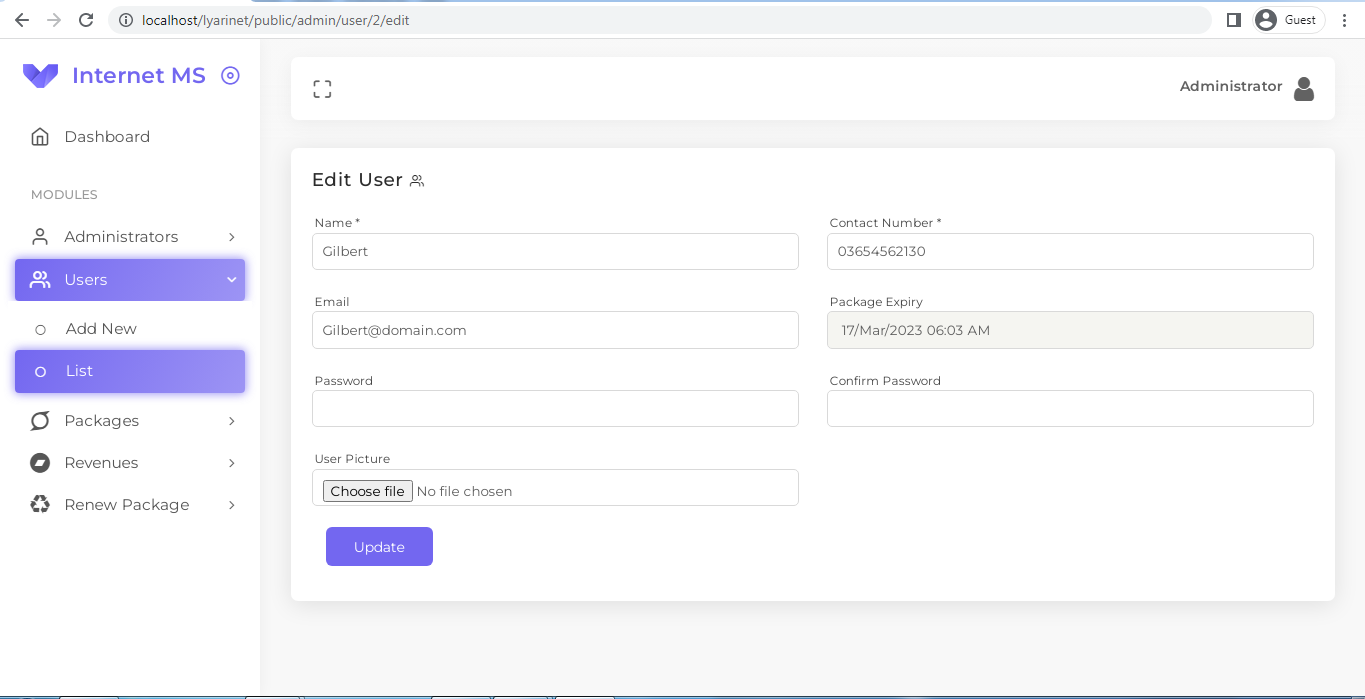
Task: Select Add New under Users
Action: (x=100, y=328)
